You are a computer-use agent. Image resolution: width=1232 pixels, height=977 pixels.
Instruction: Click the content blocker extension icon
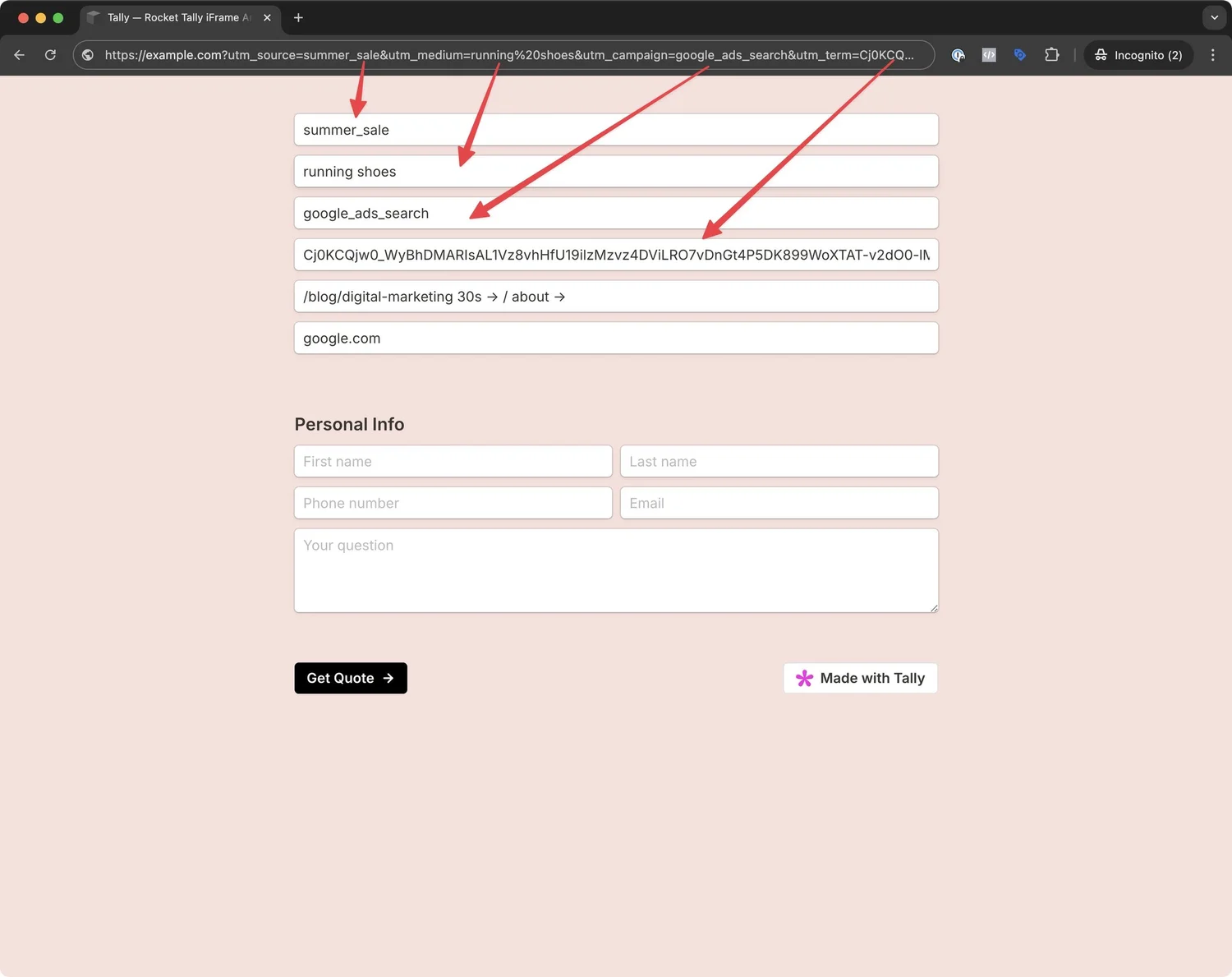coord(958,55)
